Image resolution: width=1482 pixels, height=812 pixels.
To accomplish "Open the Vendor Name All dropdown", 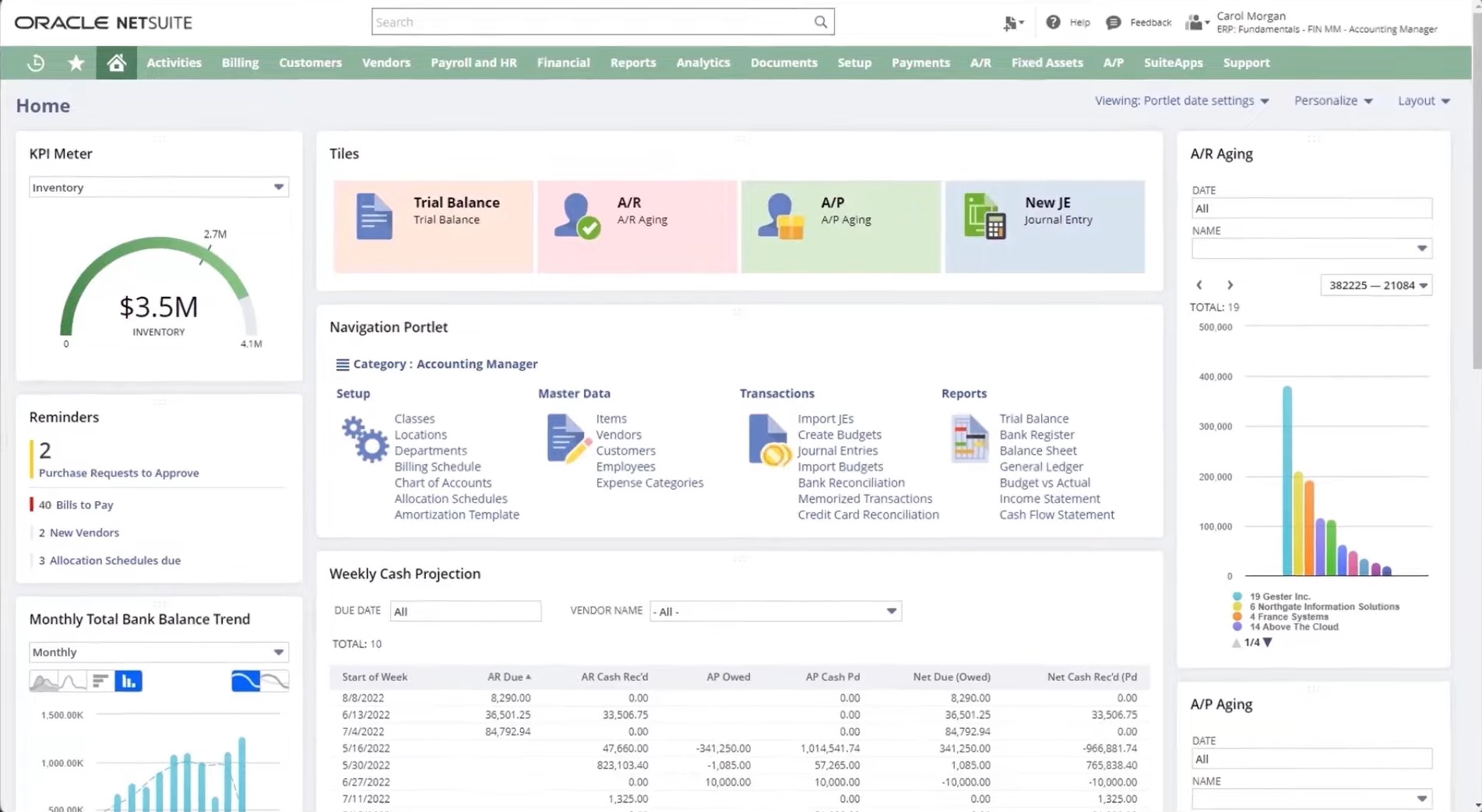I will tap(776, 611).
